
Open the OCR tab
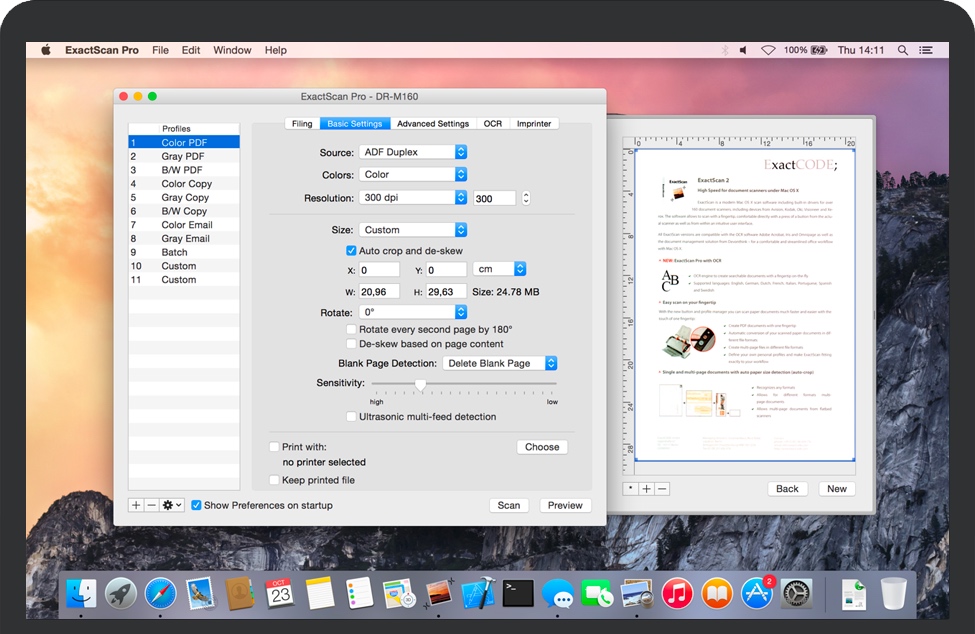pos(493,124)
